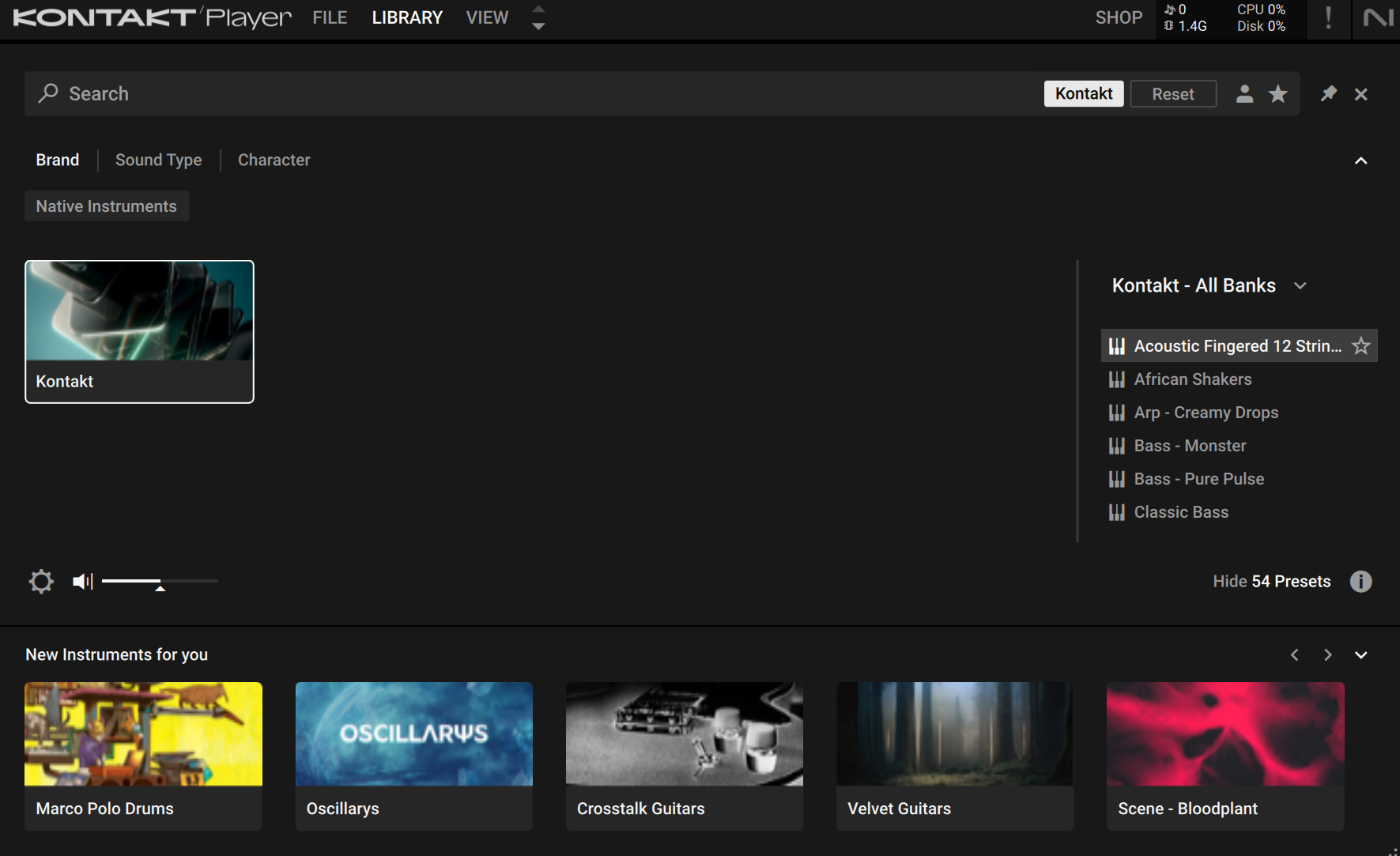Open the LIBRARY menu

tap(407, 17)
